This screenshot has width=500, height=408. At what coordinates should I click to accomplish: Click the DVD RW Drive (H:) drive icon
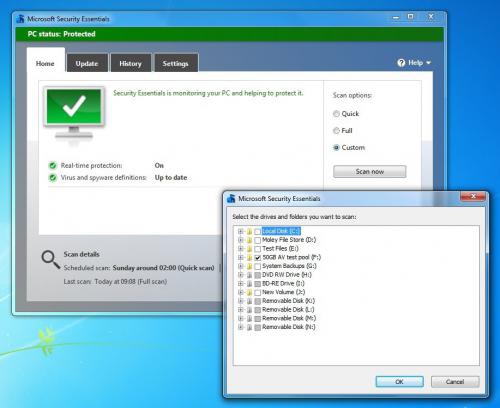[249, 275]
